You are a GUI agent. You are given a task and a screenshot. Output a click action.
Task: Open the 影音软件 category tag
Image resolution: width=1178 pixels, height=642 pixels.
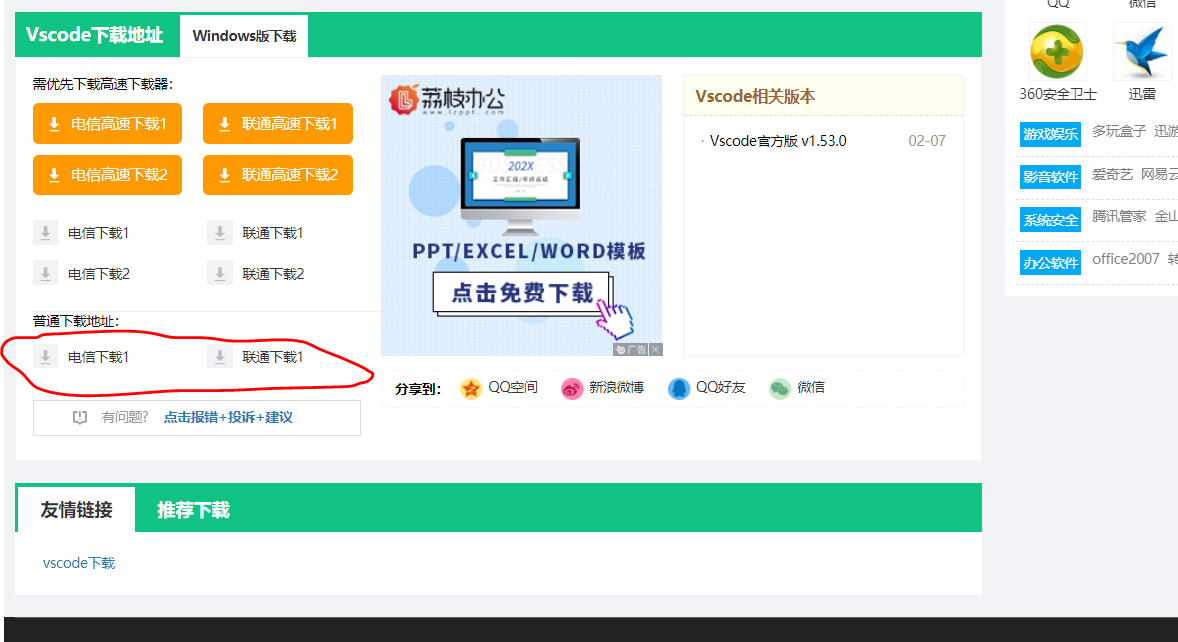point(1050,177)
